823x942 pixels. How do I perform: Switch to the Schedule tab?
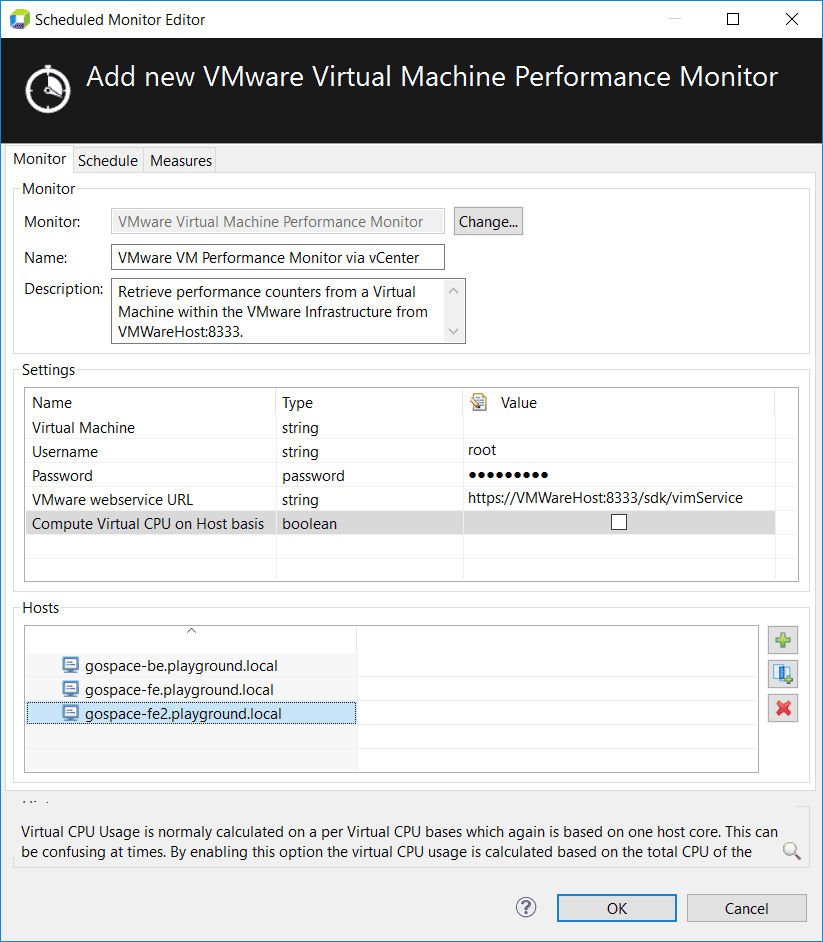tap(108, 160)
